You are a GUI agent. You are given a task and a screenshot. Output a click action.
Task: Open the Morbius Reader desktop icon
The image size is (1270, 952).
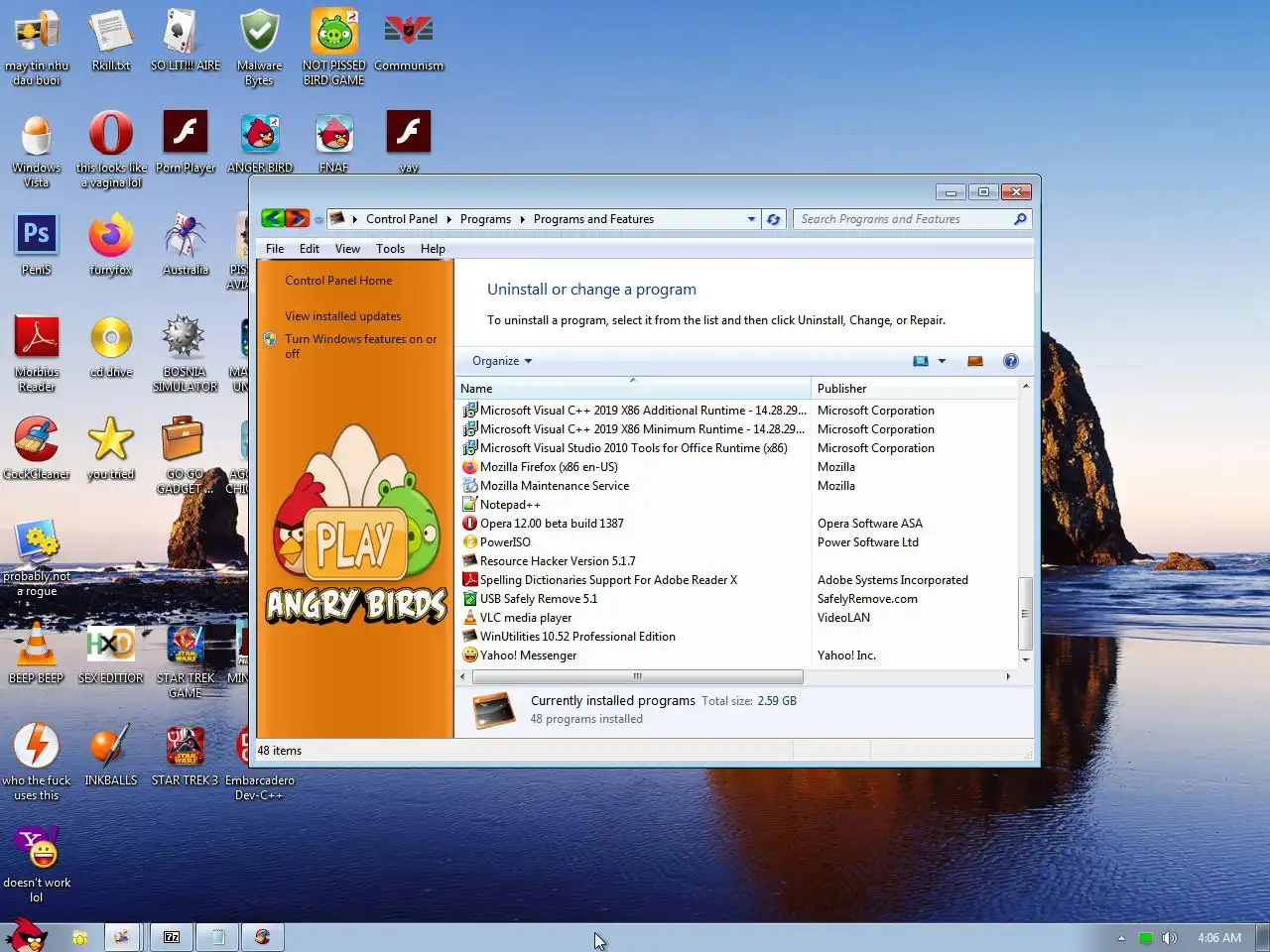[x=37, y=353]
